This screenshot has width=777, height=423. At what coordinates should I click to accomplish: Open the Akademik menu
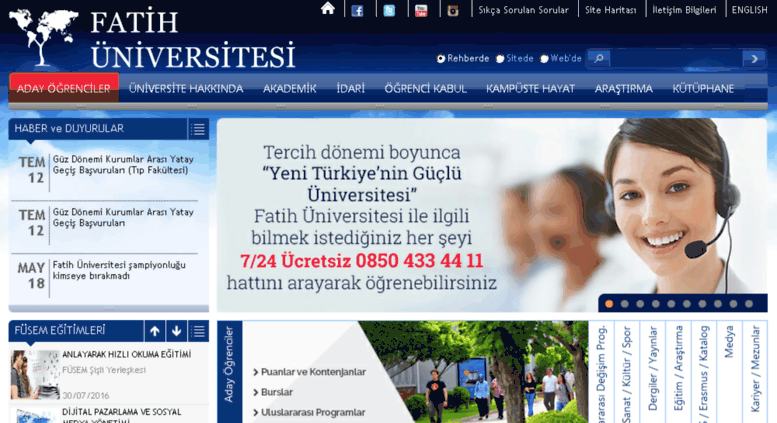(289, 89)
